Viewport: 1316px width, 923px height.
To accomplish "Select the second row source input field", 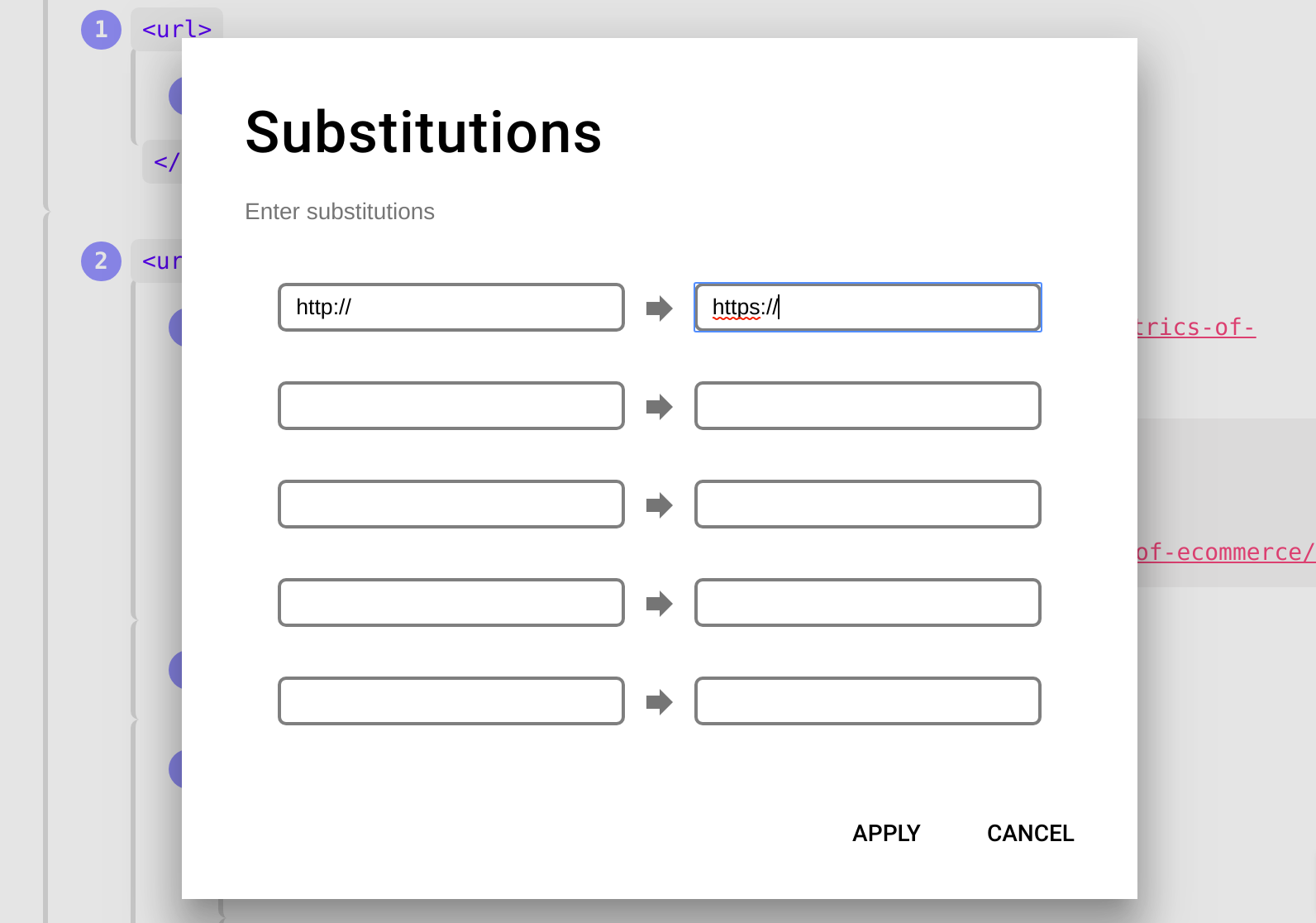I will click(451, 406).
